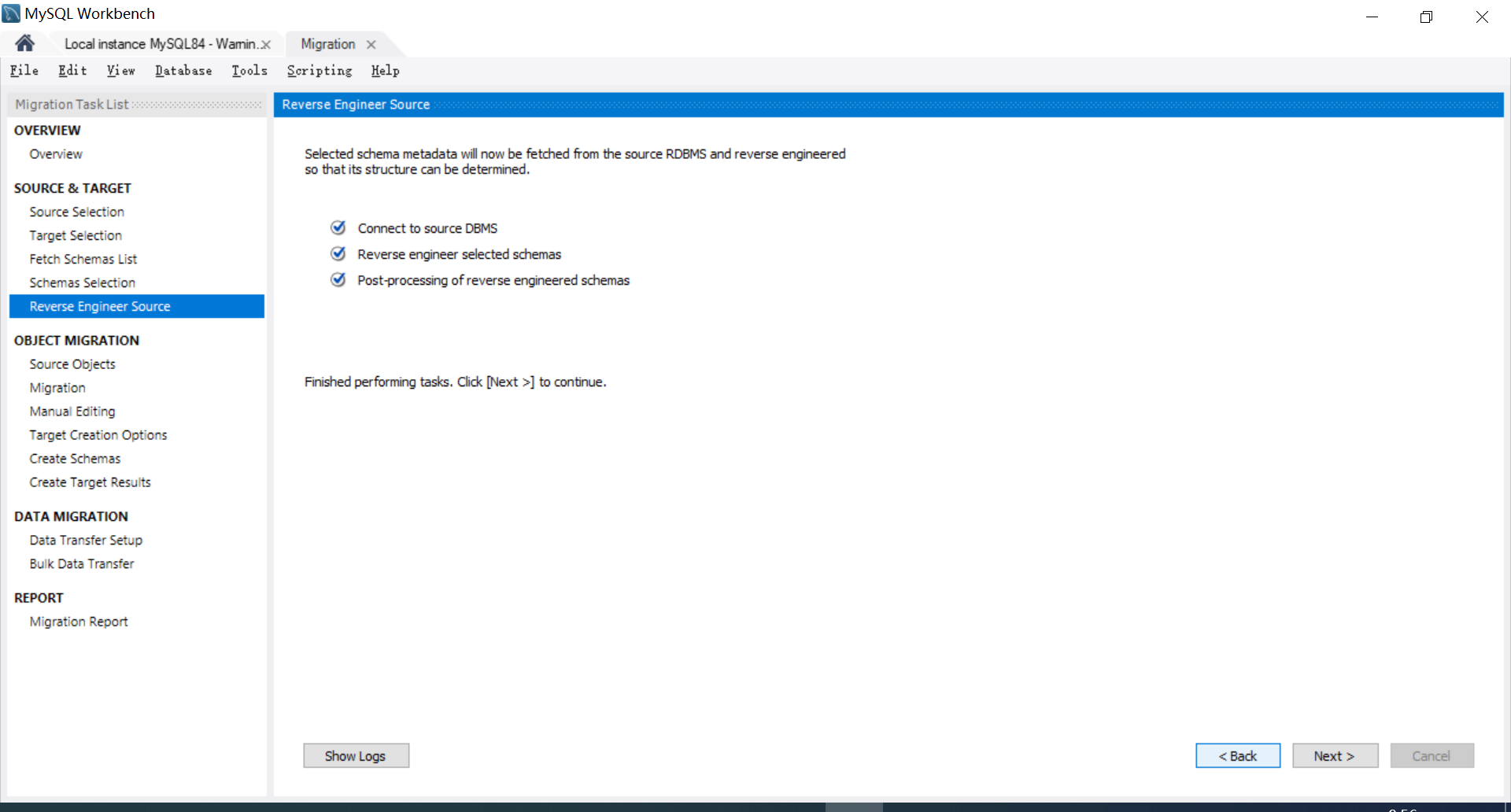Screen dimensions: 1511x812
Task: Close the MySQL Workbench window
Action: click(1482, 17)
